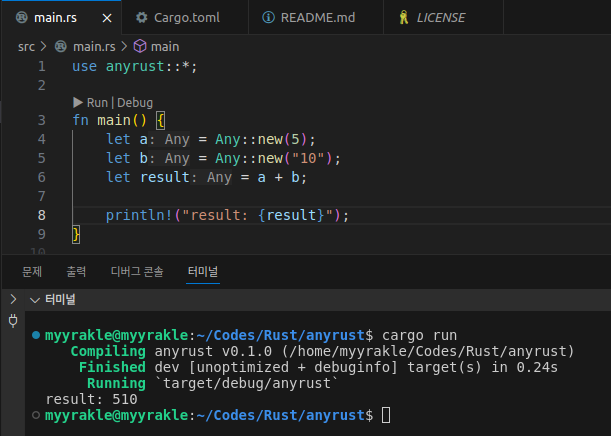This screenshot has width=611, height=436.
Task: Click the run triangle above fn main
Action: tap(78, 102)
